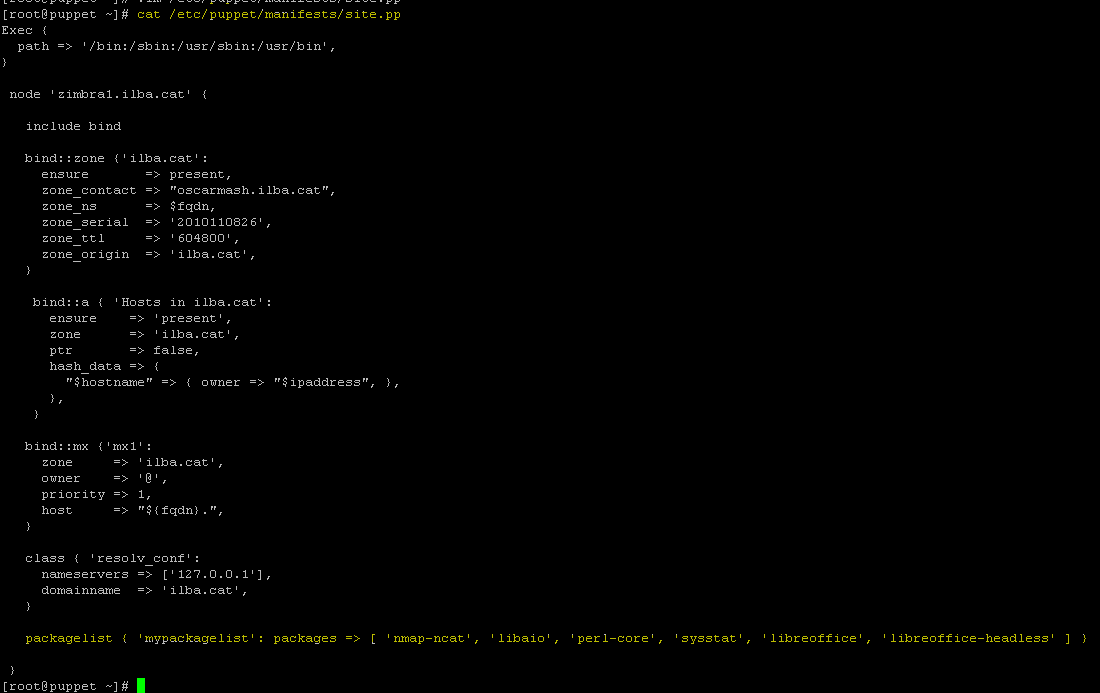Image resolution: width=1100 pixels, height=693 pixels.
Task: Click the 'zimbra1.ilba.cat' node name
Action: (121, 94)
